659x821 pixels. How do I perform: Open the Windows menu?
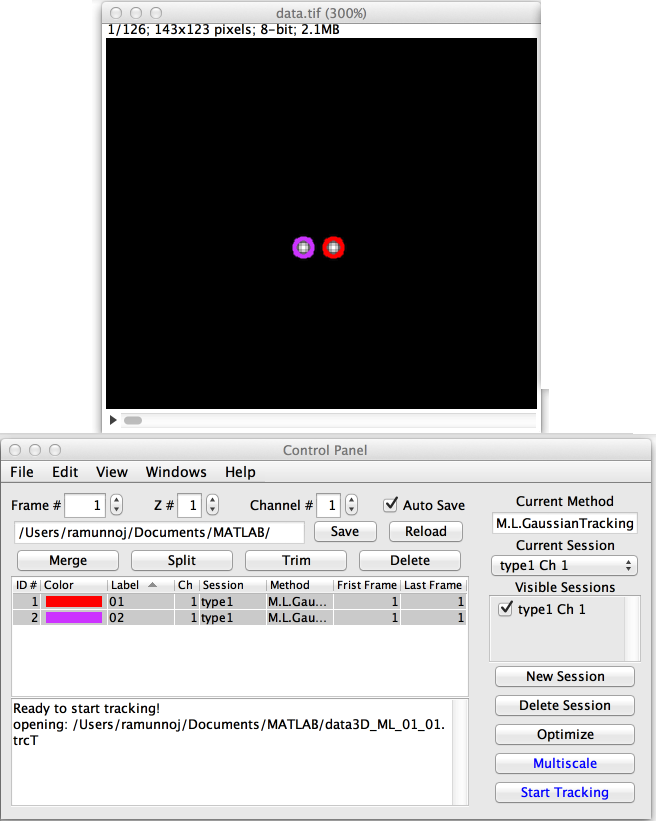click(176, 472)
